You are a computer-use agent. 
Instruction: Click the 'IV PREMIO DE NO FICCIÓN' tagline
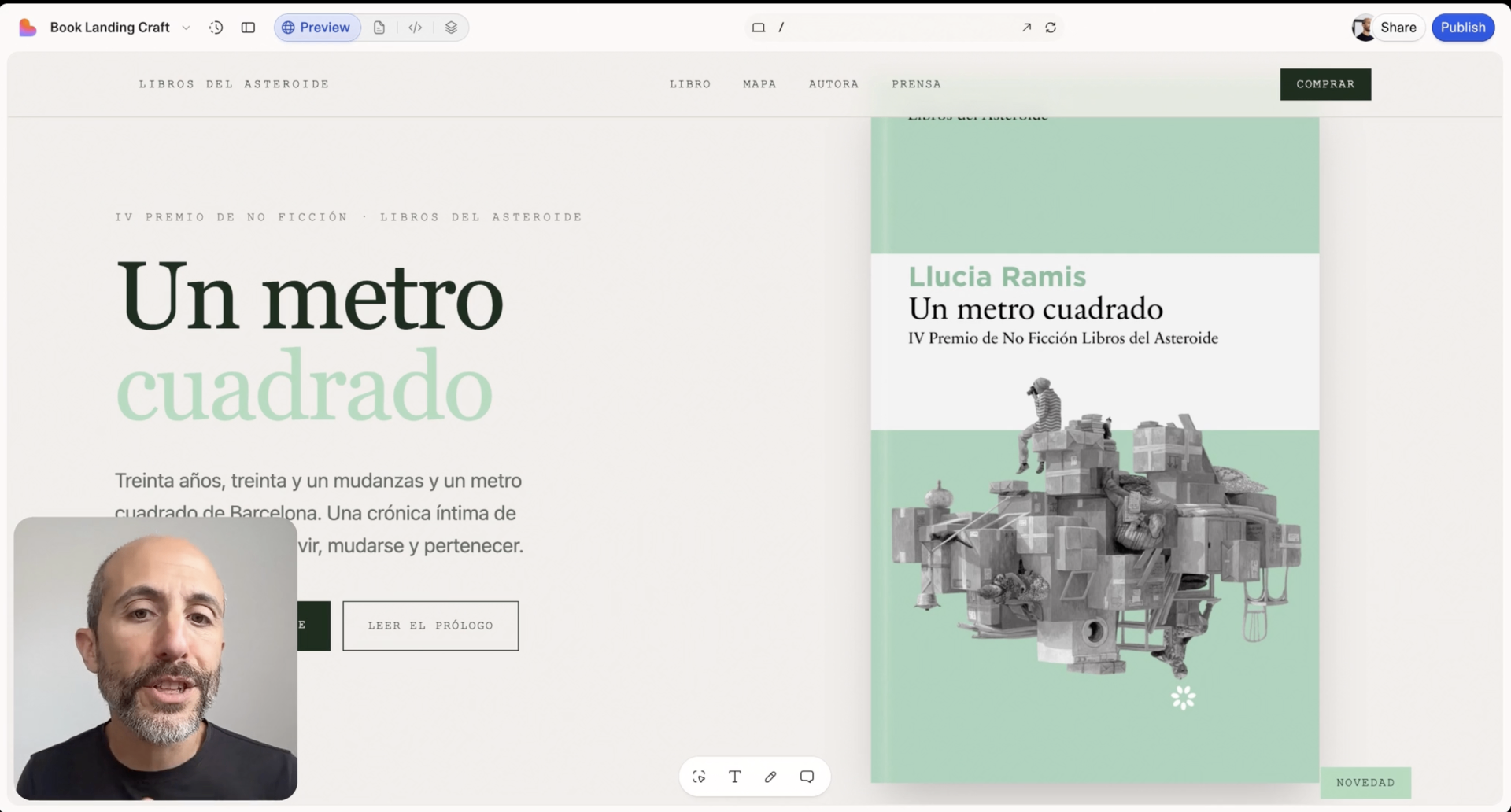[349, 217]
